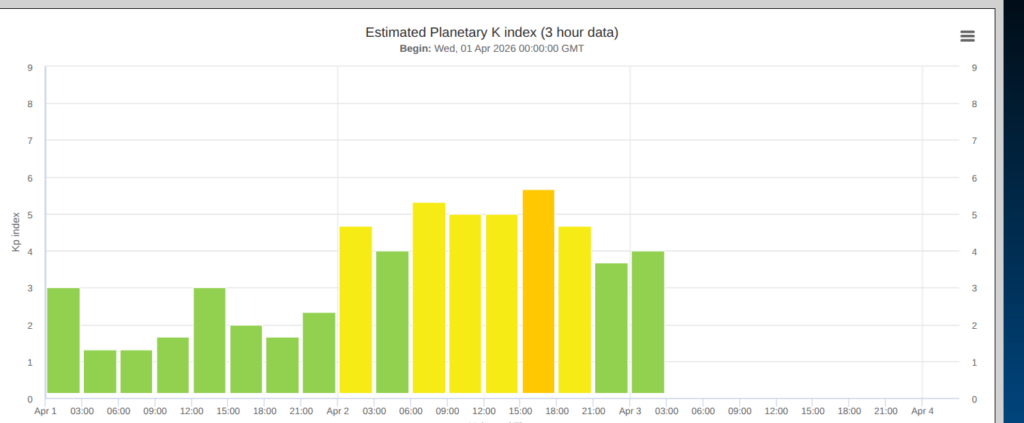Click the 'Apr 2' x-axis label

(338, 410)
